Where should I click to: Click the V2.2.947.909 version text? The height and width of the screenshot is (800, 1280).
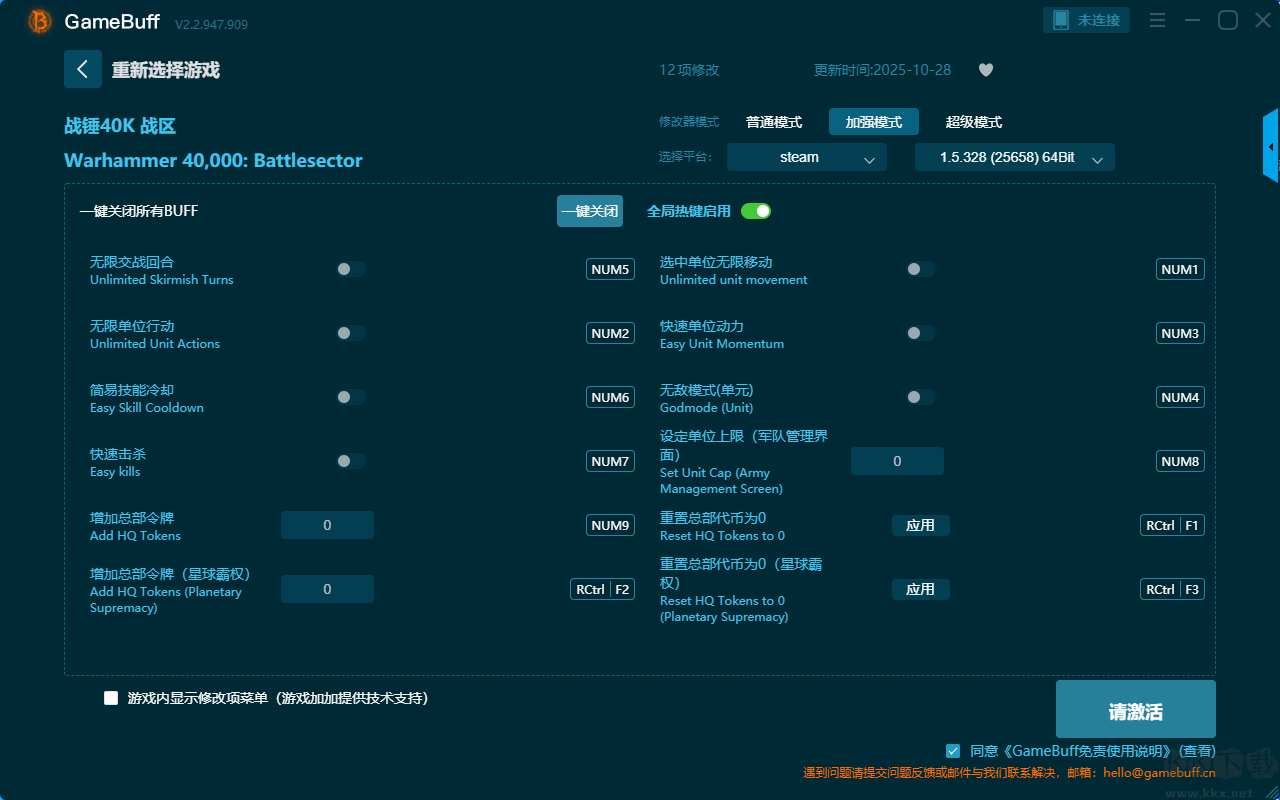click(x=211, y=24)
